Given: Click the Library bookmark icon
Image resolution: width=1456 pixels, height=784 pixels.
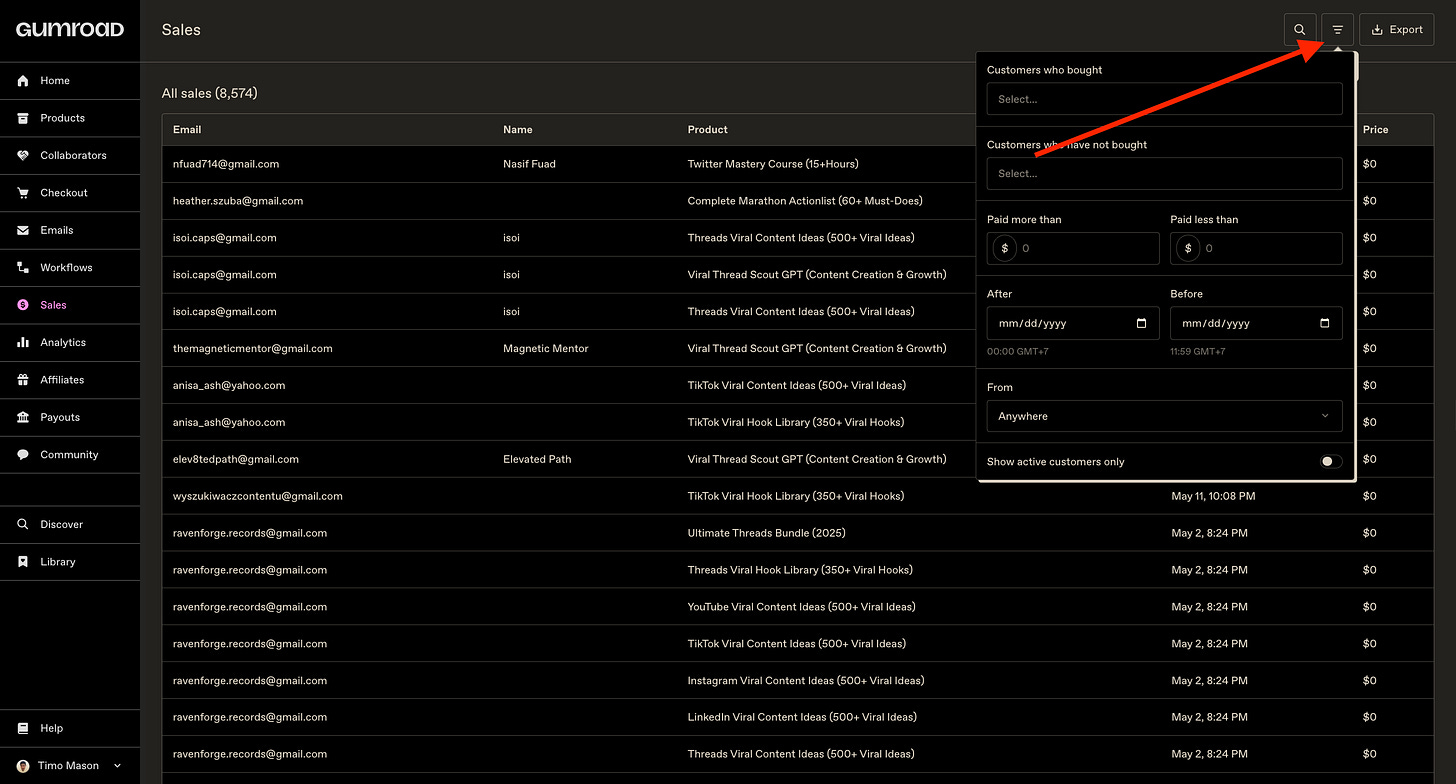Looking at the screenshot, I should [23, 562].
